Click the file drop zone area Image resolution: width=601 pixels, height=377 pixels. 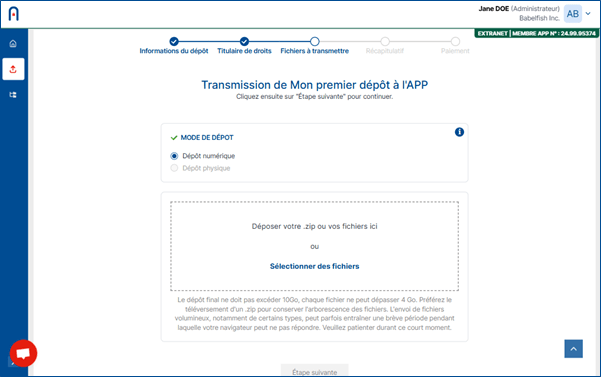pyautogui.click(x=315, y=246)
